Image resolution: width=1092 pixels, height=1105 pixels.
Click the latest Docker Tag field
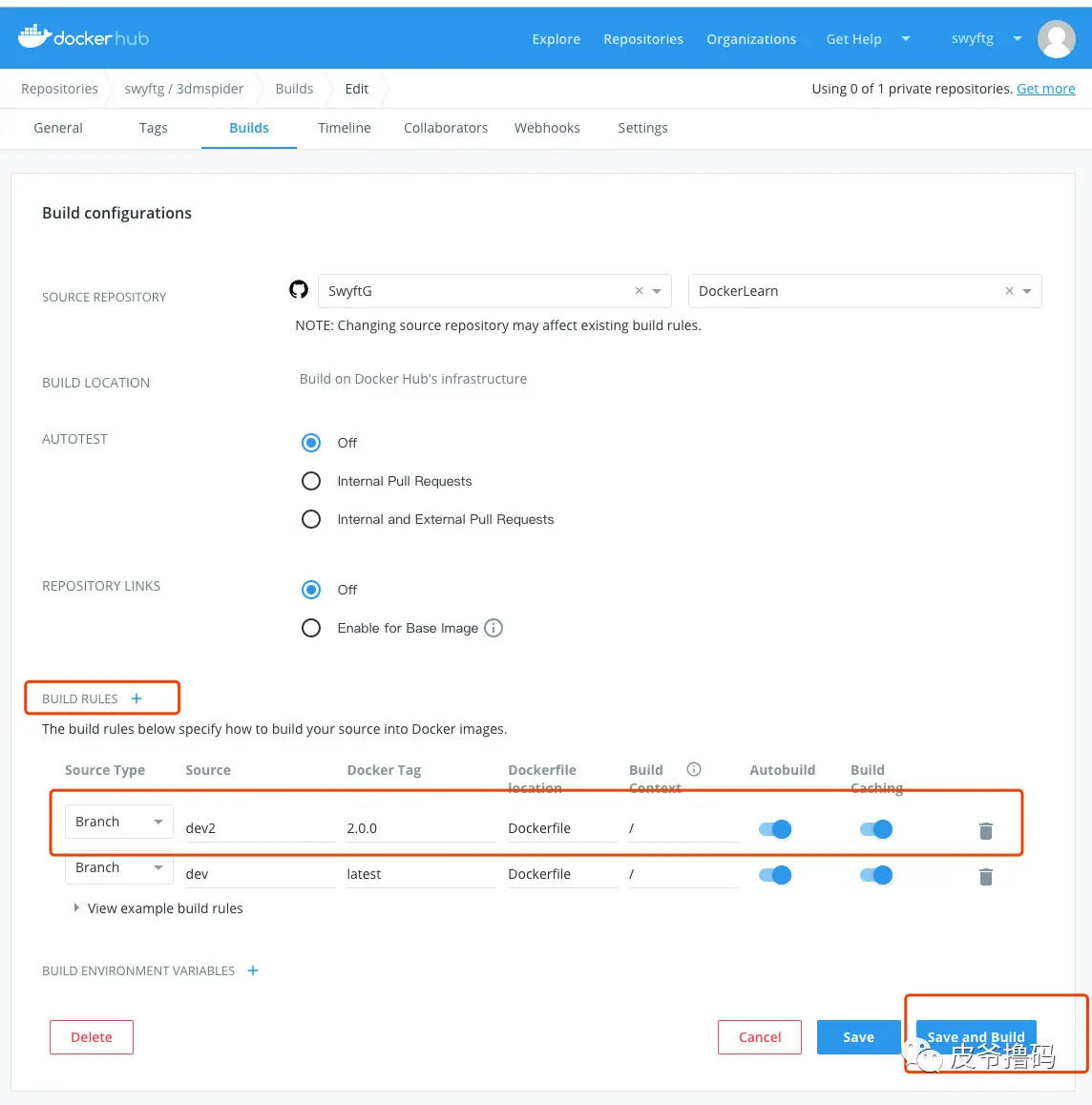click(421, 874)
